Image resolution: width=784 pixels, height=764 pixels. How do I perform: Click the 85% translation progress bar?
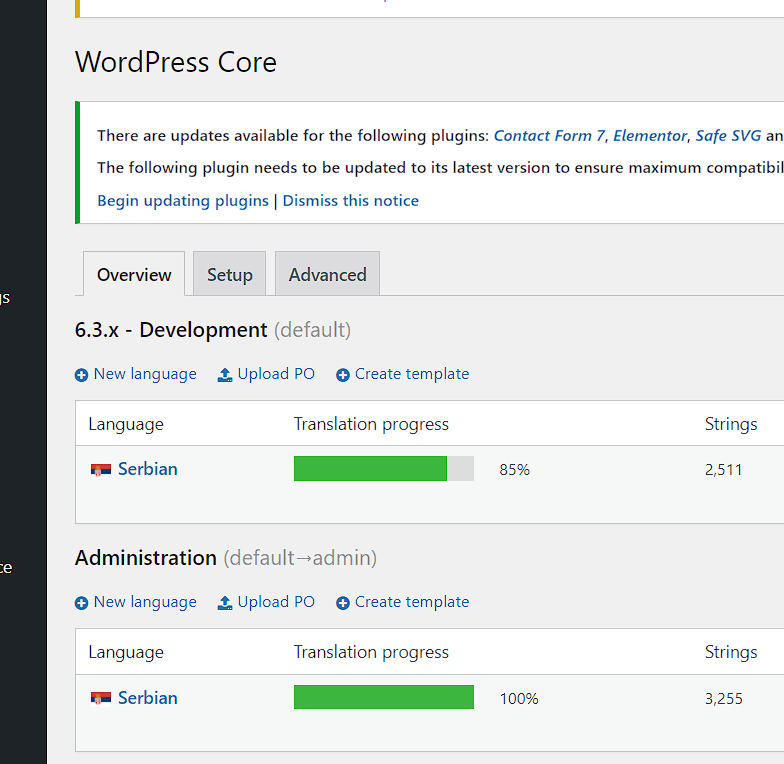[384, 468]
